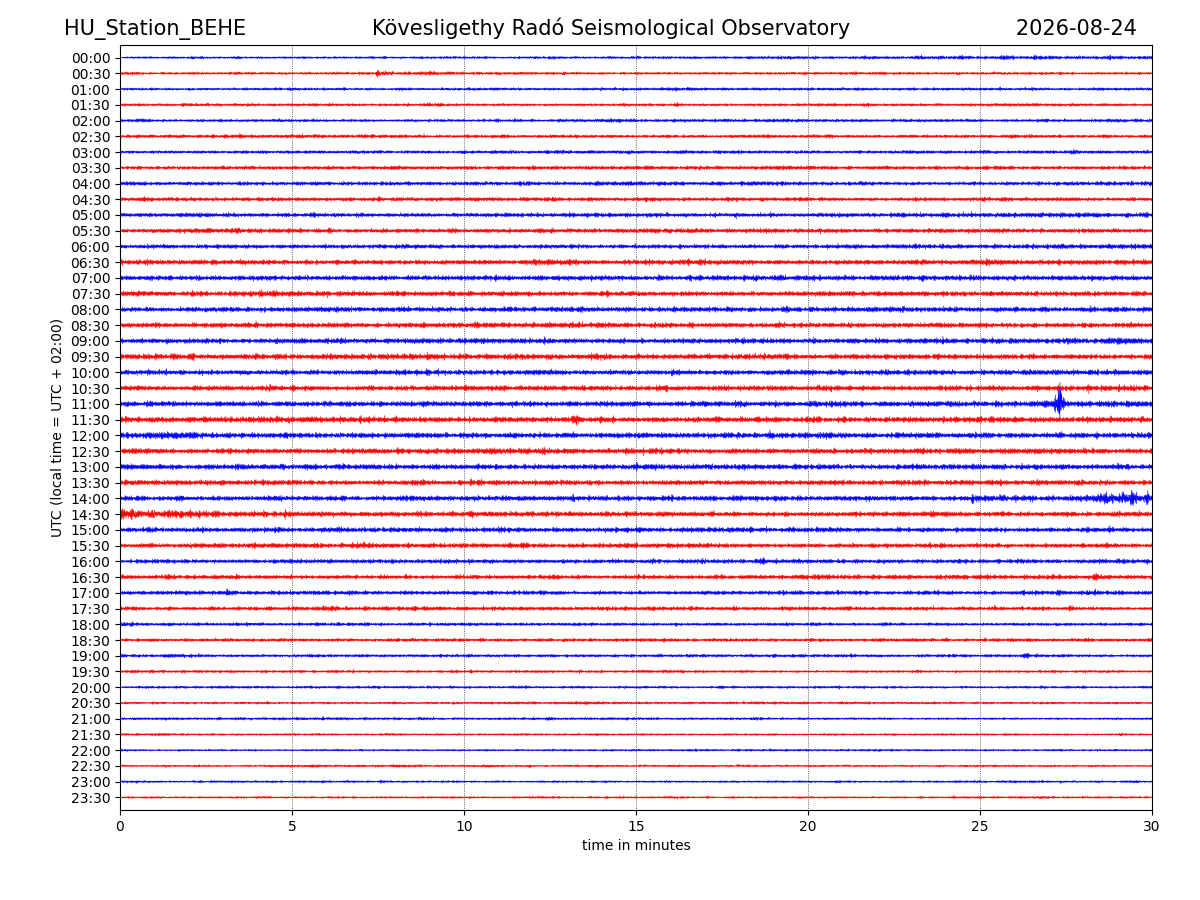Click the 10:00 time label
The image size is (1200, 900).
pyautogui.click(x=91, y=373)
